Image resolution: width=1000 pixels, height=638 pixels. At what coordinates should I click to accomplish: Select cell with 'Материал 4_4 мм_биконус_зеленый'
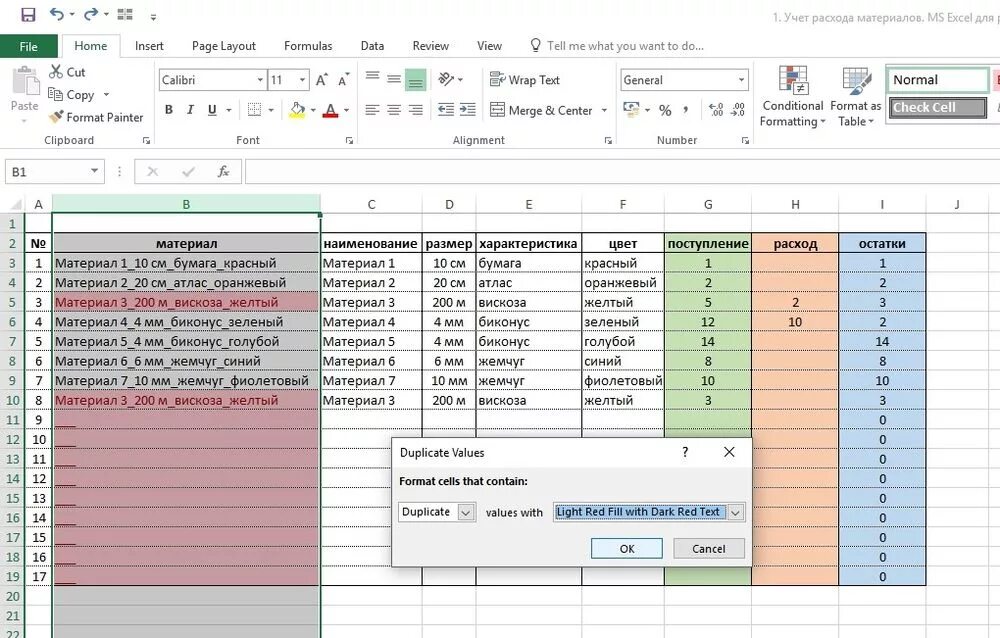click(x=186, y=322)
